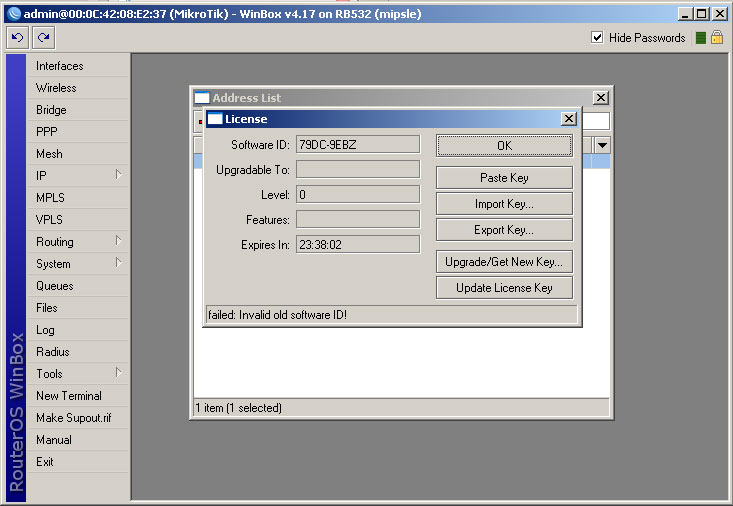Open the Radius menu
Image resolution: width=733 pixels, height=506 pixels.
(78, 352)
